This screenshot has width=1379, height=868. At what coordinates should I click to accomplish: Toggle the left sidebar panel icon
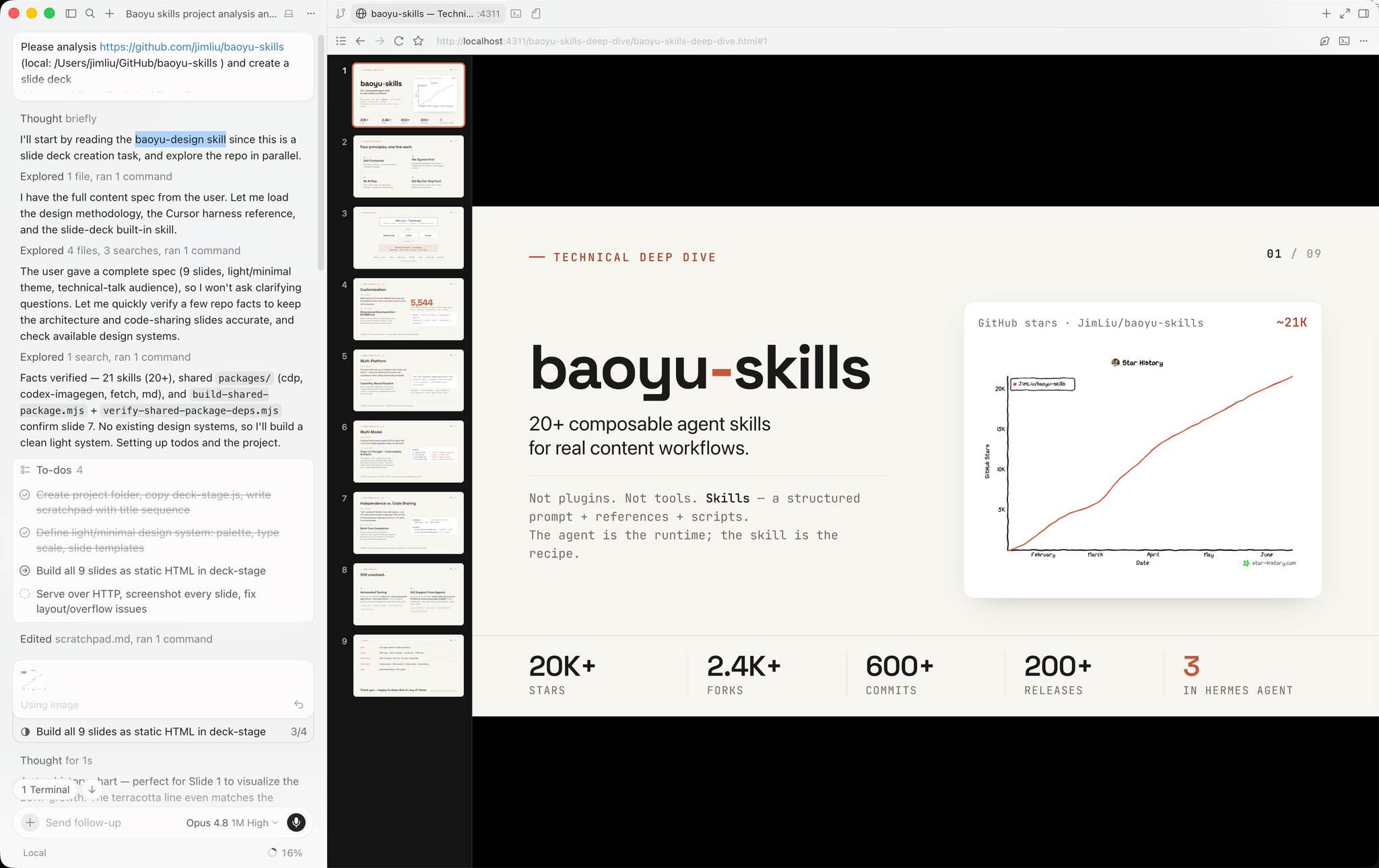point(71,13)
